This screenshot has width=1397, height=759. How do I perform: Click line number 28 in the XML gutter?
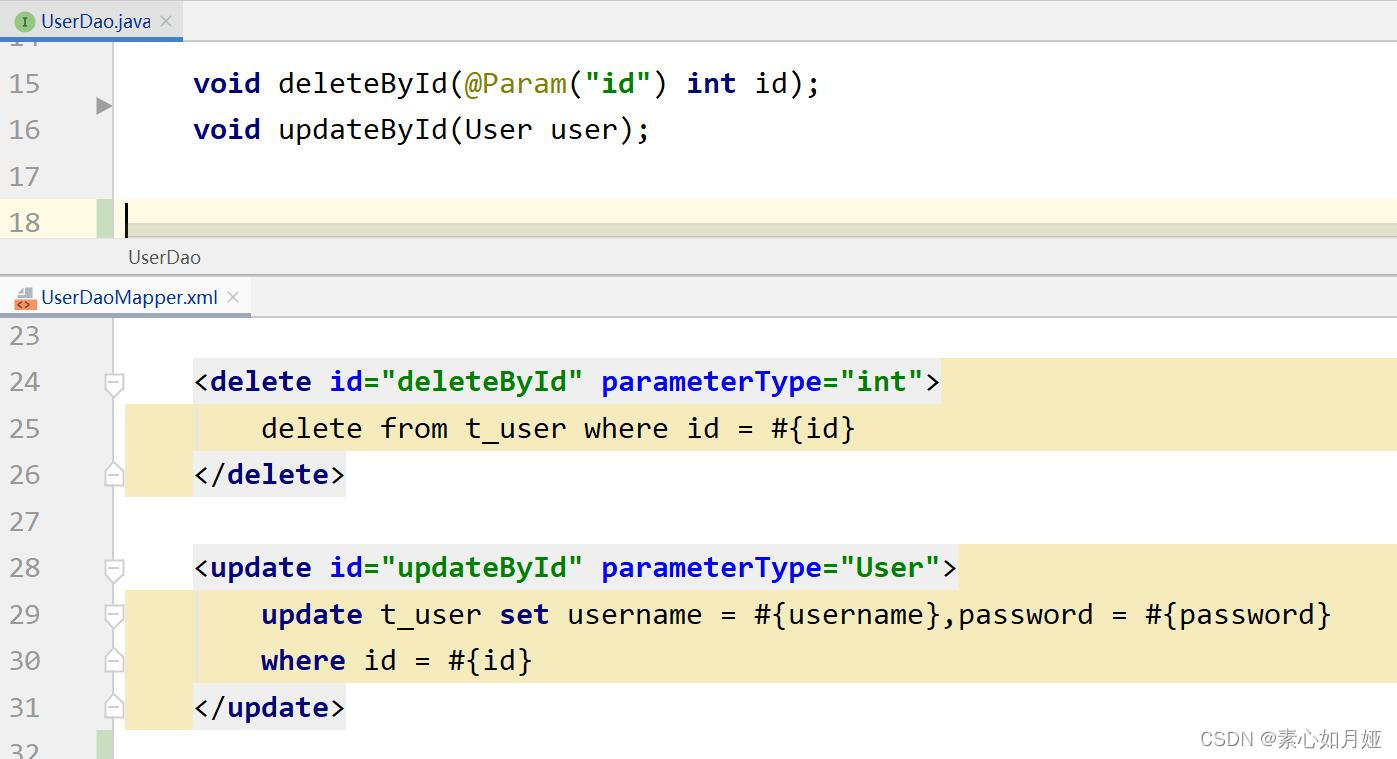(x=25, y=567)
